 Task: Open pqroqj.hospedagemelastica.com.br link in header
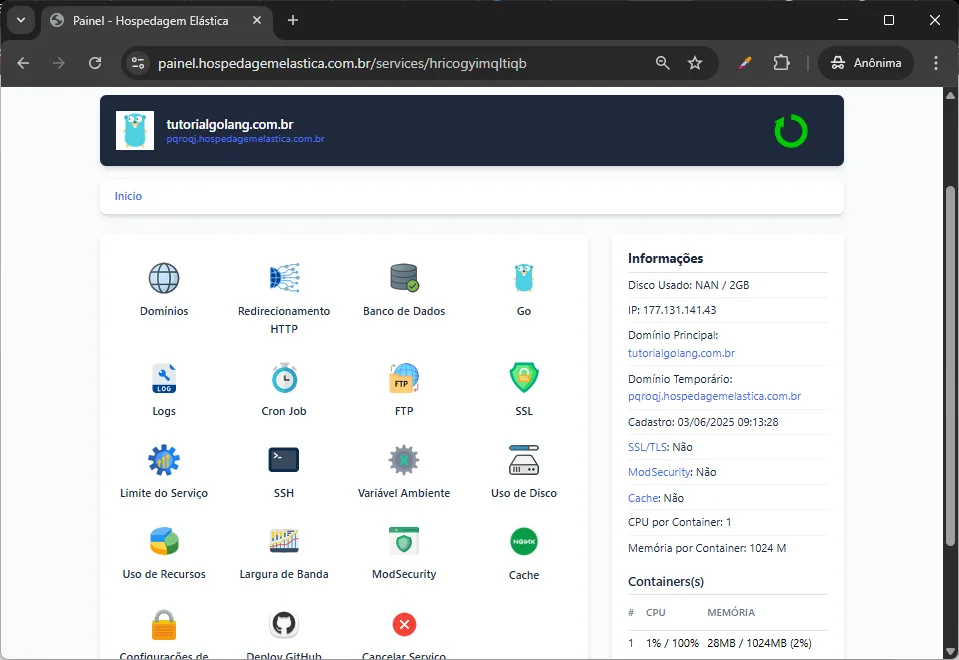pos(245,139)
